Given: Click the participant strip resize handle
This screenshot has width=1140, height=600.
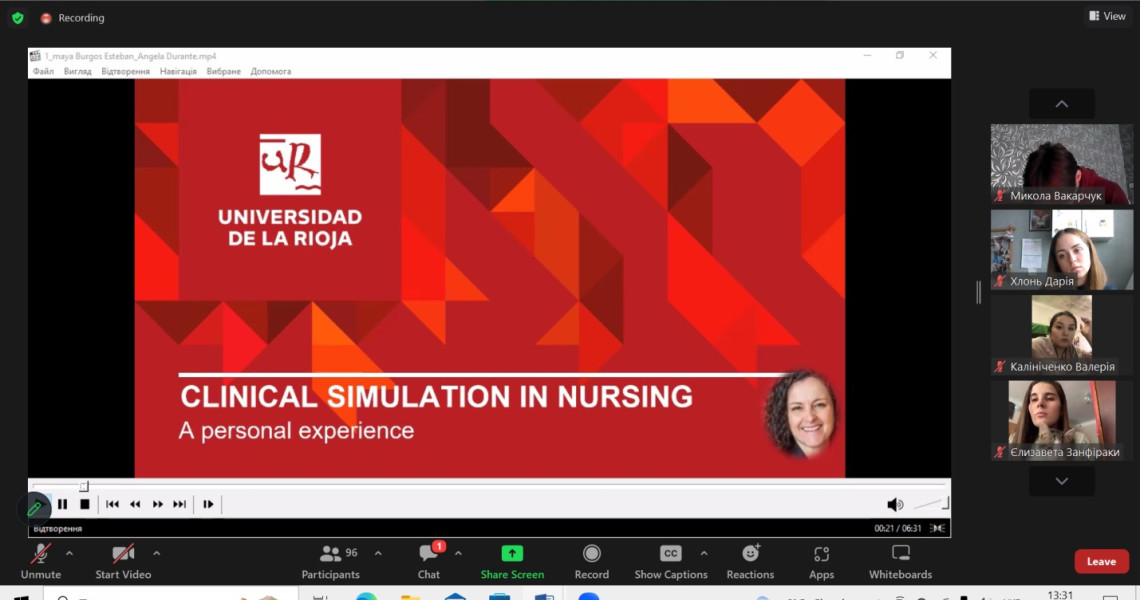Looking at the screenshot, I should pos(979,292).
